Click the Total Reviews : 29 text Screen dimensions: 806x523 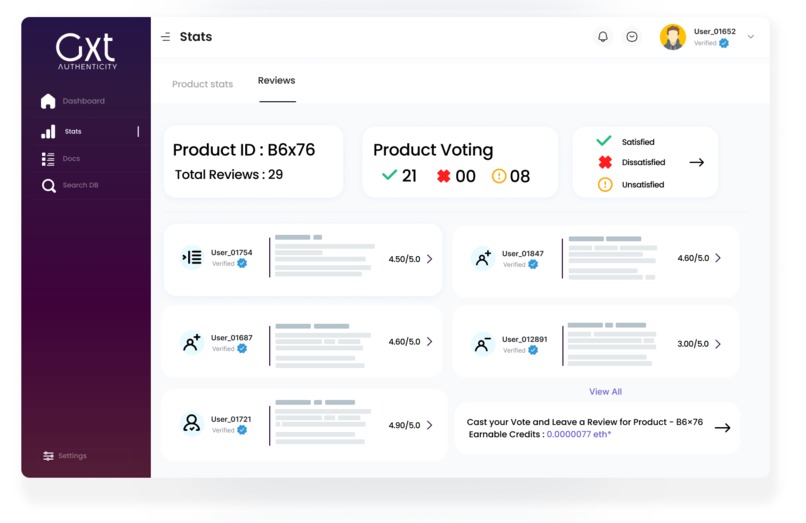point(229,175)
